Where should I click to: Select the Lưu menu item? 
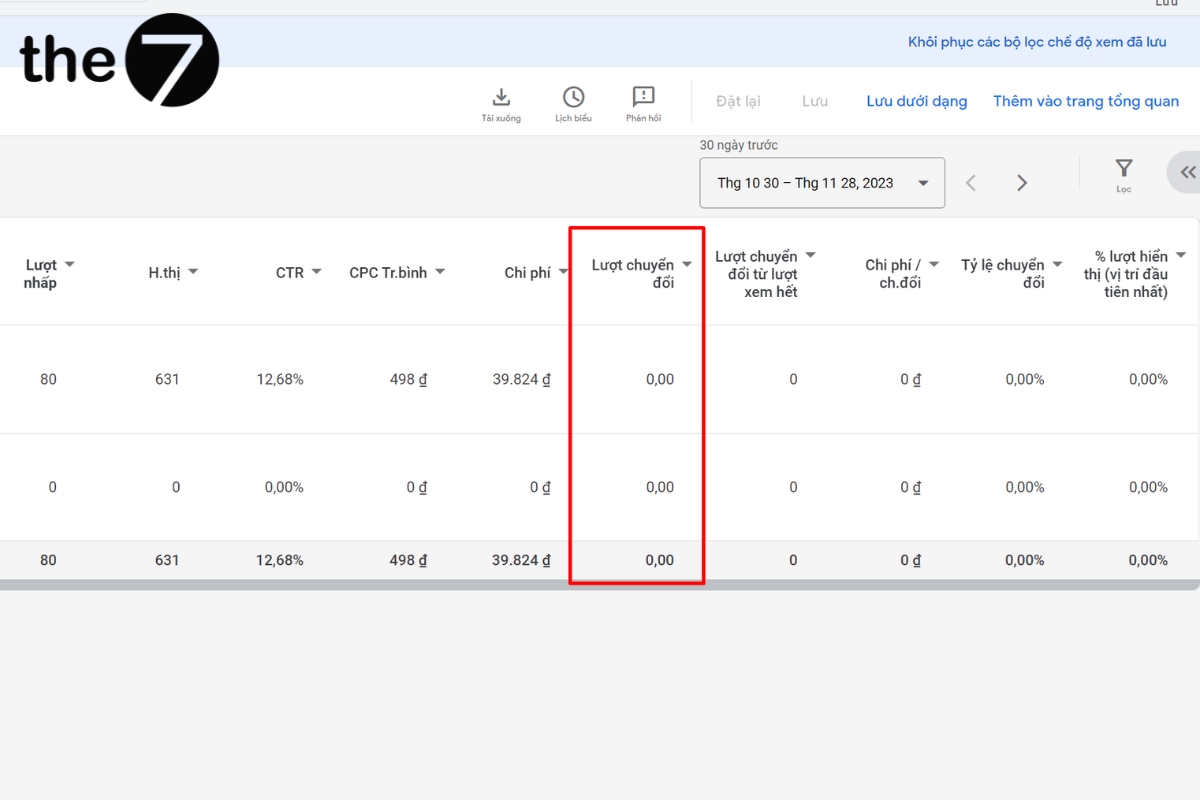[815, 101]
